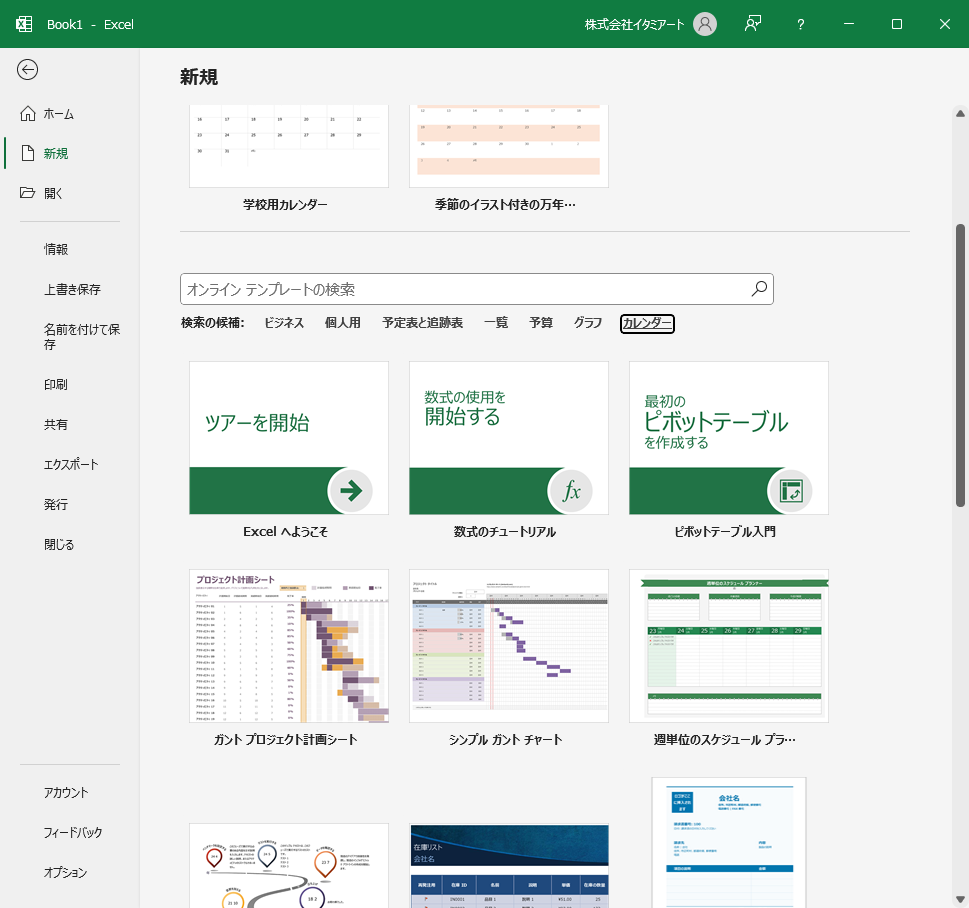Go to the 情報 section
The height and width of the screenshot is (908, 969).
pos(56,249)
